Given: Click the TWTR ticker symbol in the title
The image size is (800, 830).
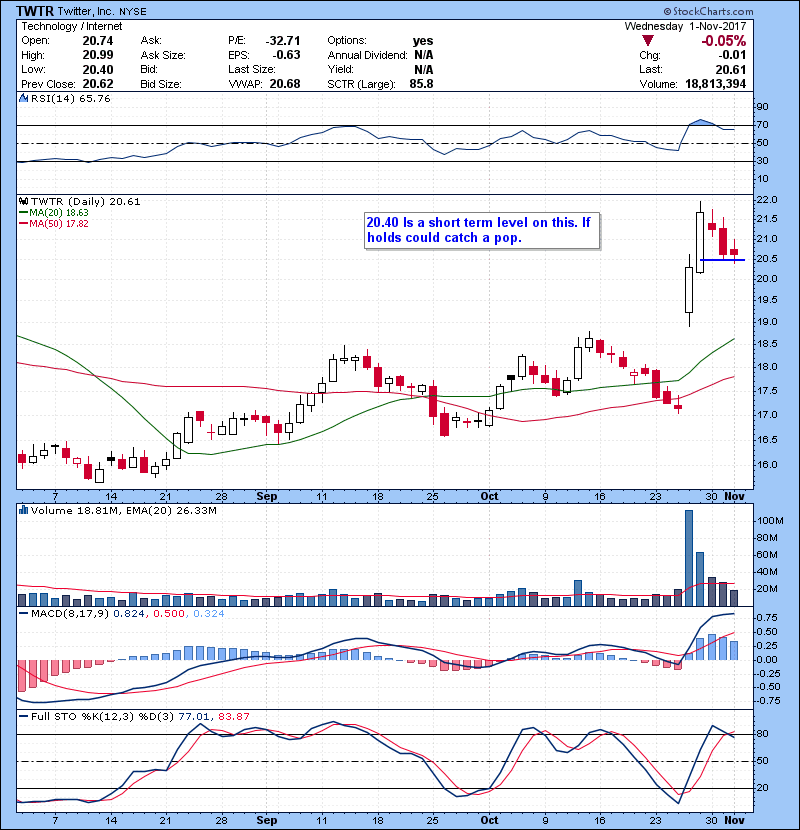Looking at the screenshot, I should click(x=35, y=11).
